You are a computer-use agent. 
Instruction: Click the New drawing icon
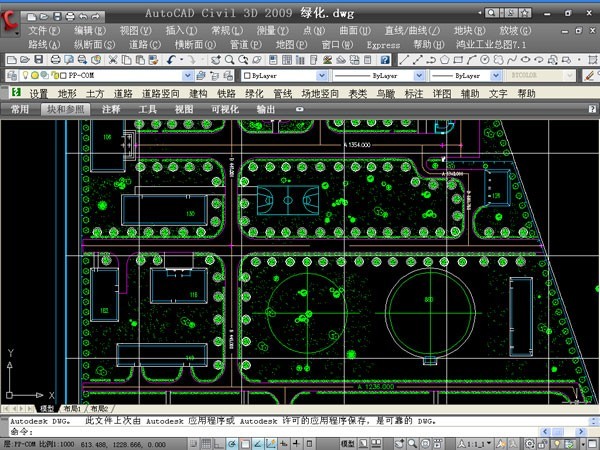pyautogui.click(x=10, y=60)
